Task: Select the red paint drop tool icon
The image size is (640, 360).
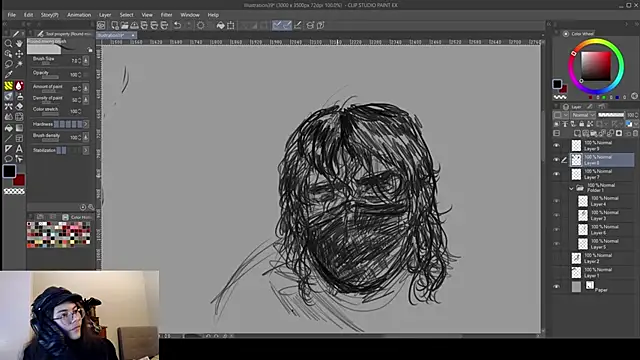Action: 19,86
